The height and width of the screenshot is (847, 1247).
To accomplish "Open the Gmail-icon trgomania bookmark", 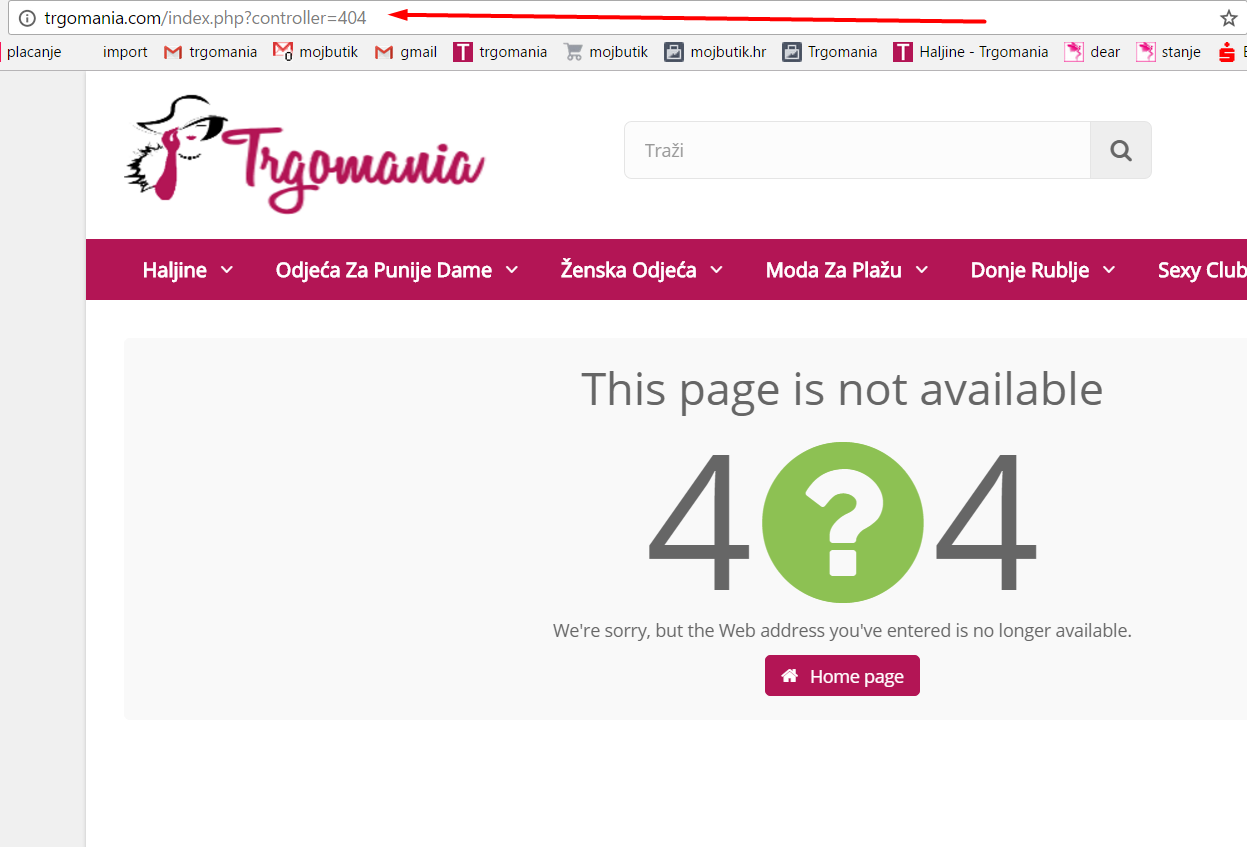I will (x=210, y=52).
